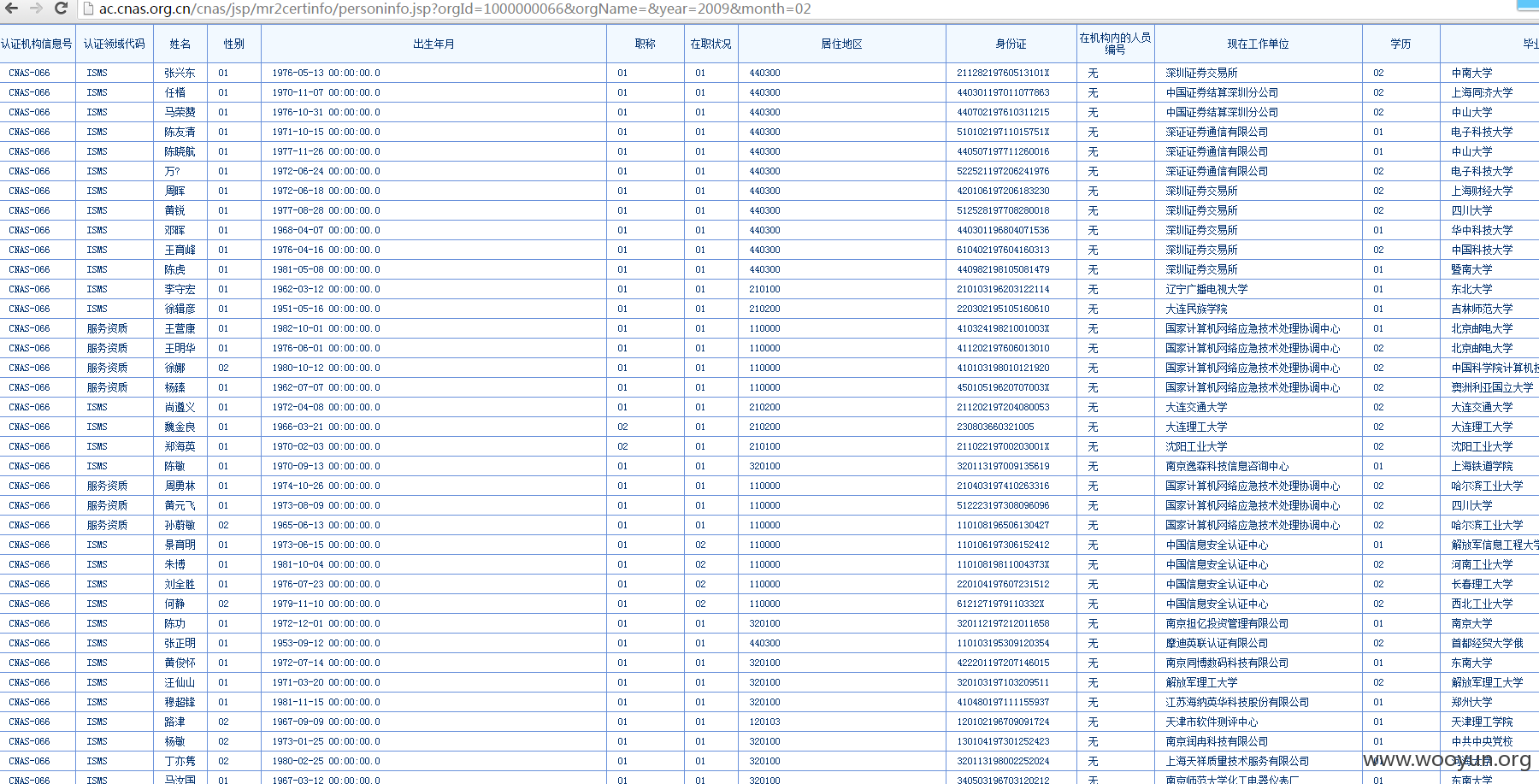The width and height of the screenshot is (1539, 784).
Task: Click the browser forward arrow
Action: click(x=36, y=9)
